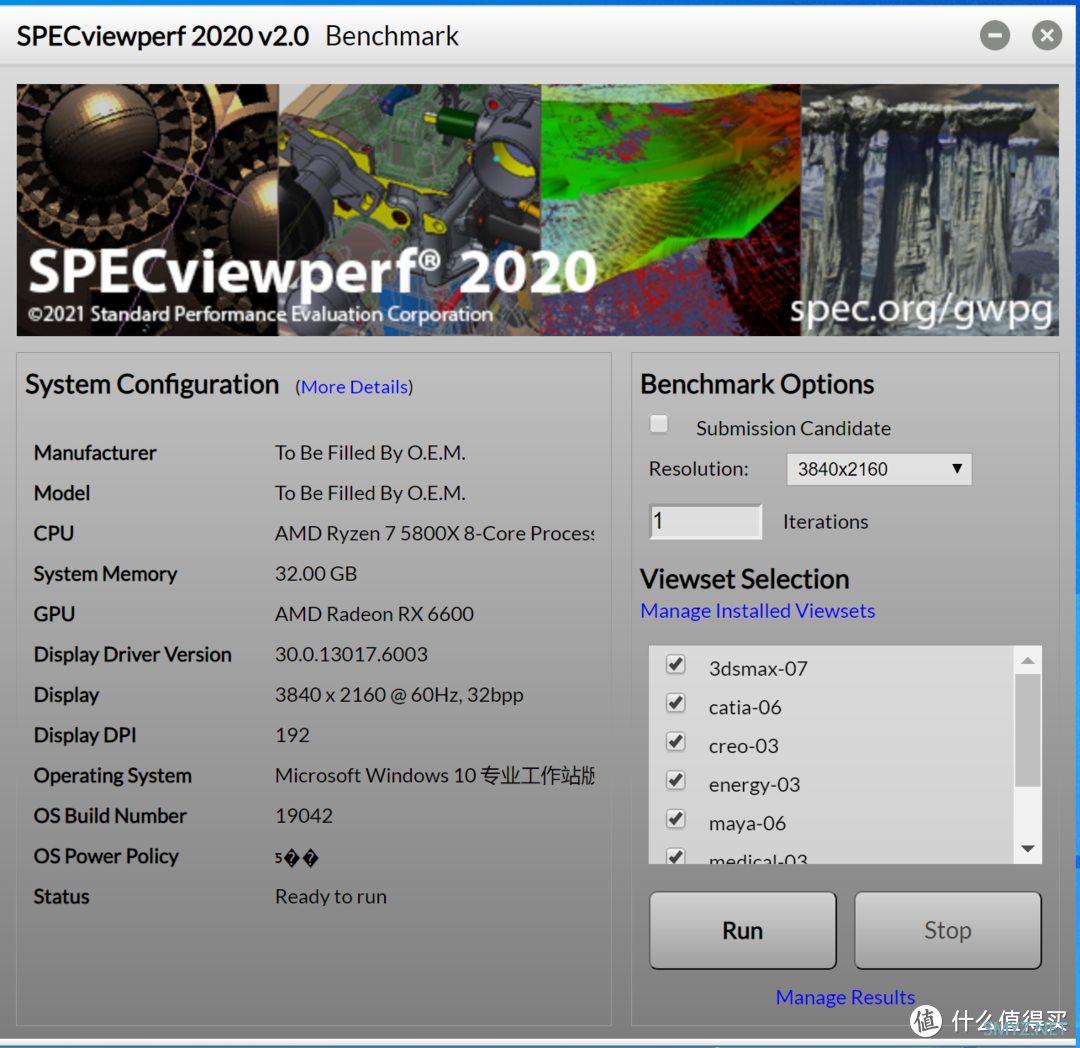Click the viewset list scrollbar thumb
The height and width of the screenshot is (1048, 1080).
click(1028, 730)
